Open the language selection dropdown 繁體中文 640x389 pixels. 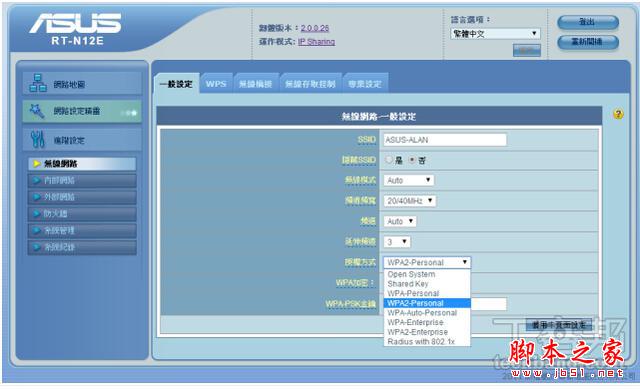[495, 33]
